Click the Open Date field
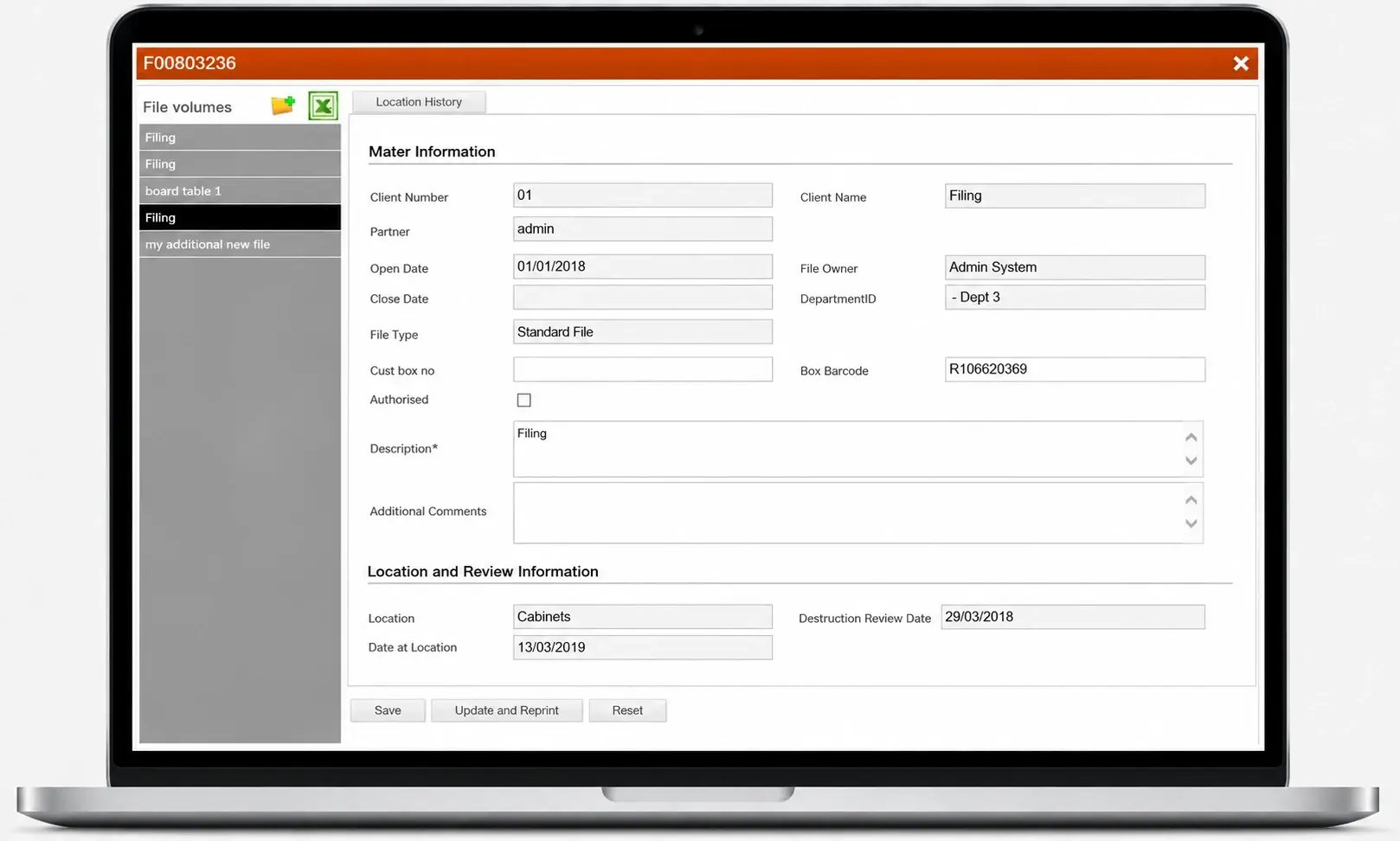The image size is (1400, 841). 643,266
